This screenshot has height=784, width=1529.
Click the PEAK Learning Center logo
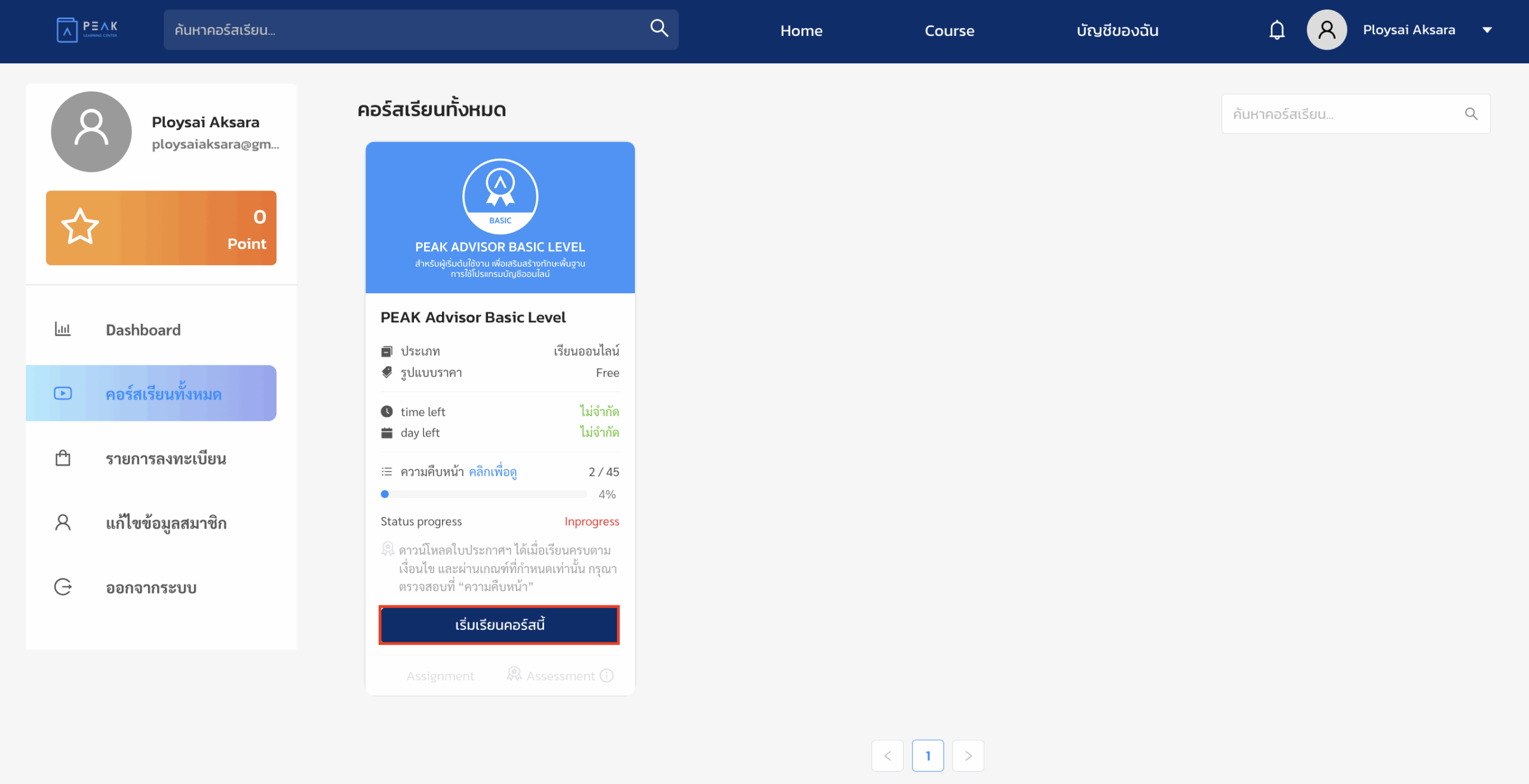click(87, 30)
